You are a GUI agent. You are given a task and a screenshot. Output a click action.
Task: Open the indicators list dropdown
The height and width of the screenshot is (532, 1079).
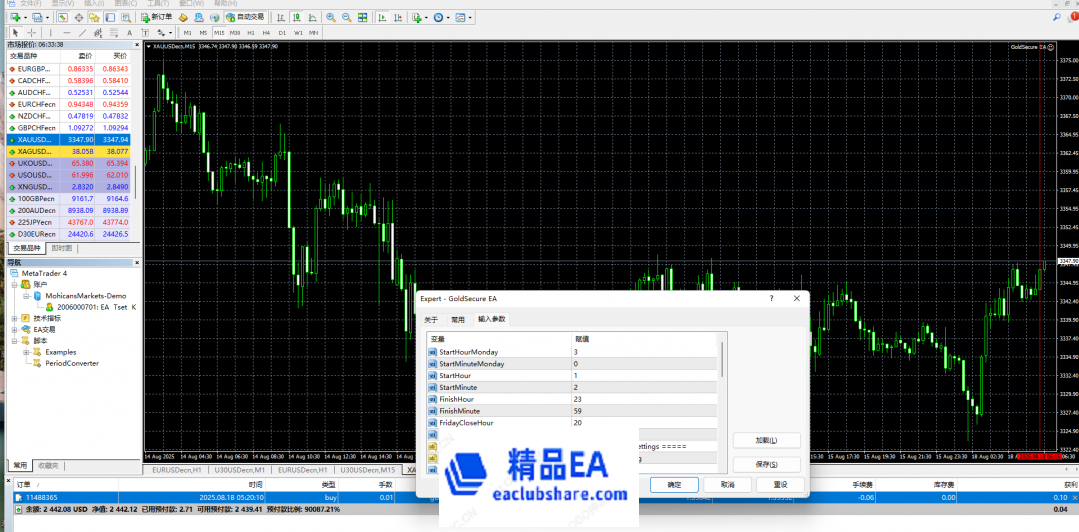[419, 17]
